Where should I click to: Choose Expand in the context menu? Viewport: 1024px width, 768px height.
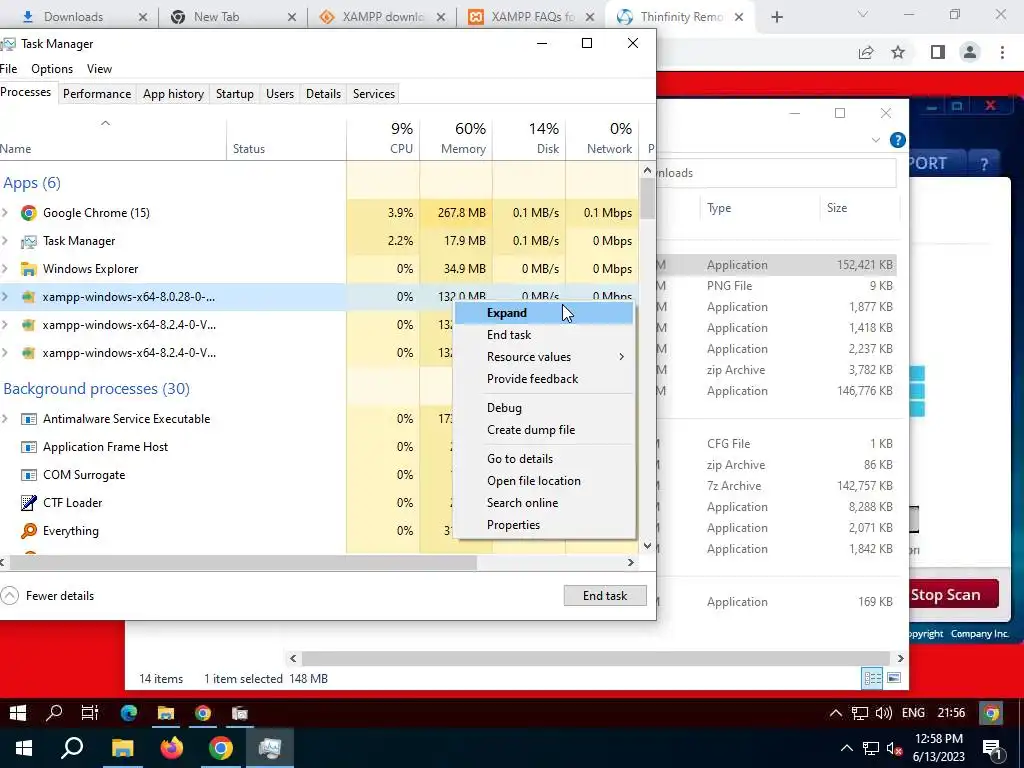pos(543,313)
